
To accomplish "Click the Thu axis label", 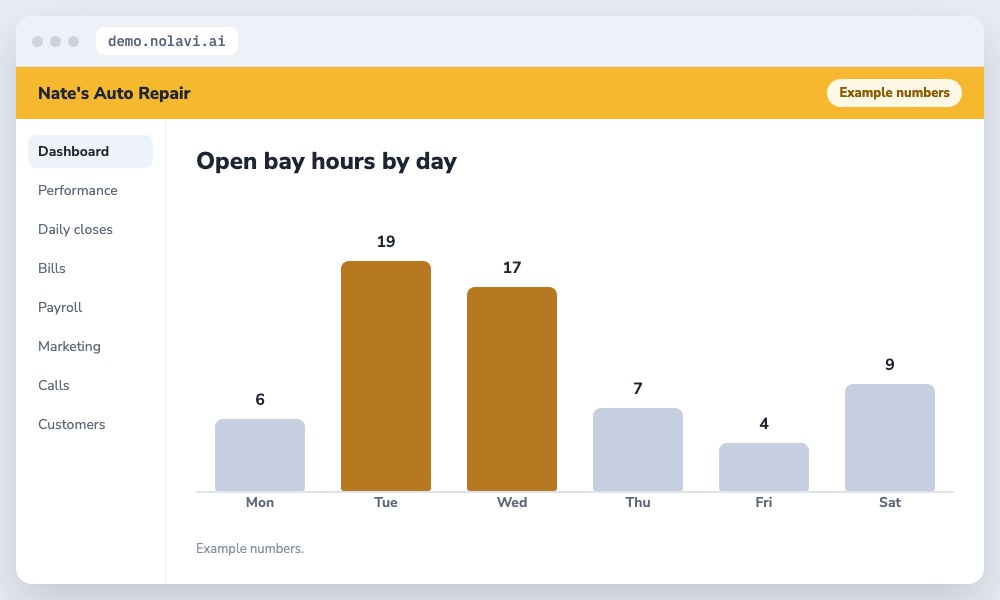I will [x=638, y=502].
